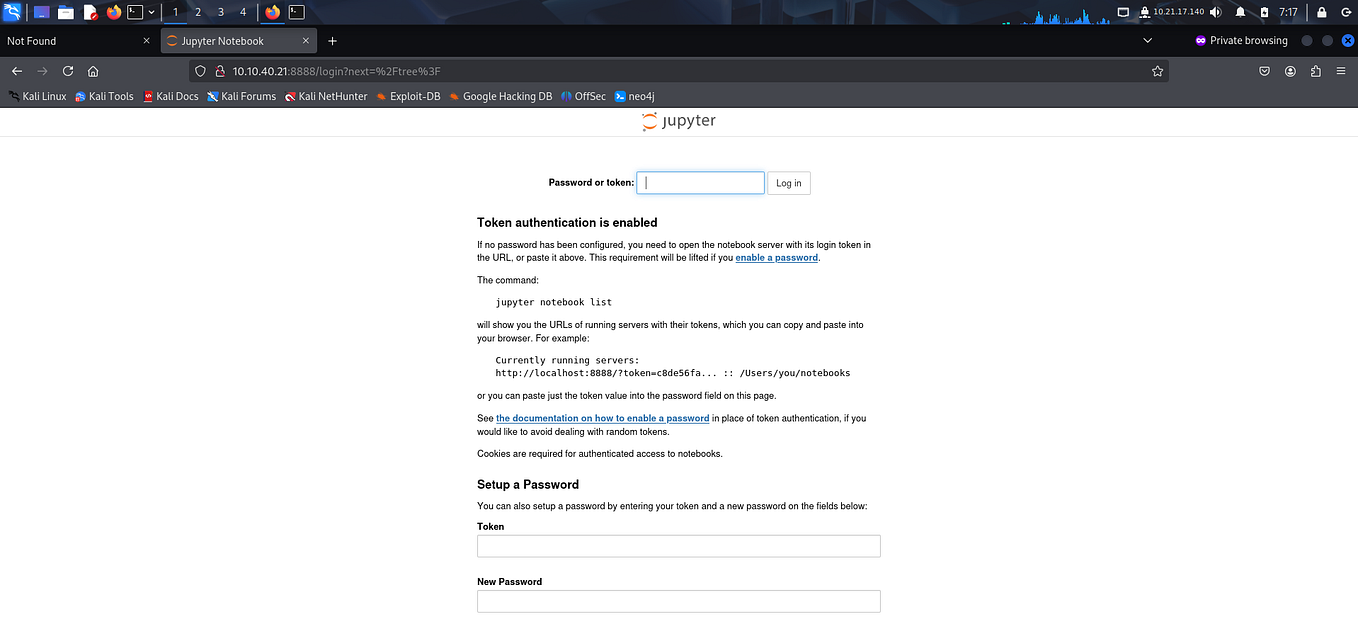Reload the Jupyter login page
Image resolution: width=1358 pixels, height=622 pixels.
click(67, 71)
